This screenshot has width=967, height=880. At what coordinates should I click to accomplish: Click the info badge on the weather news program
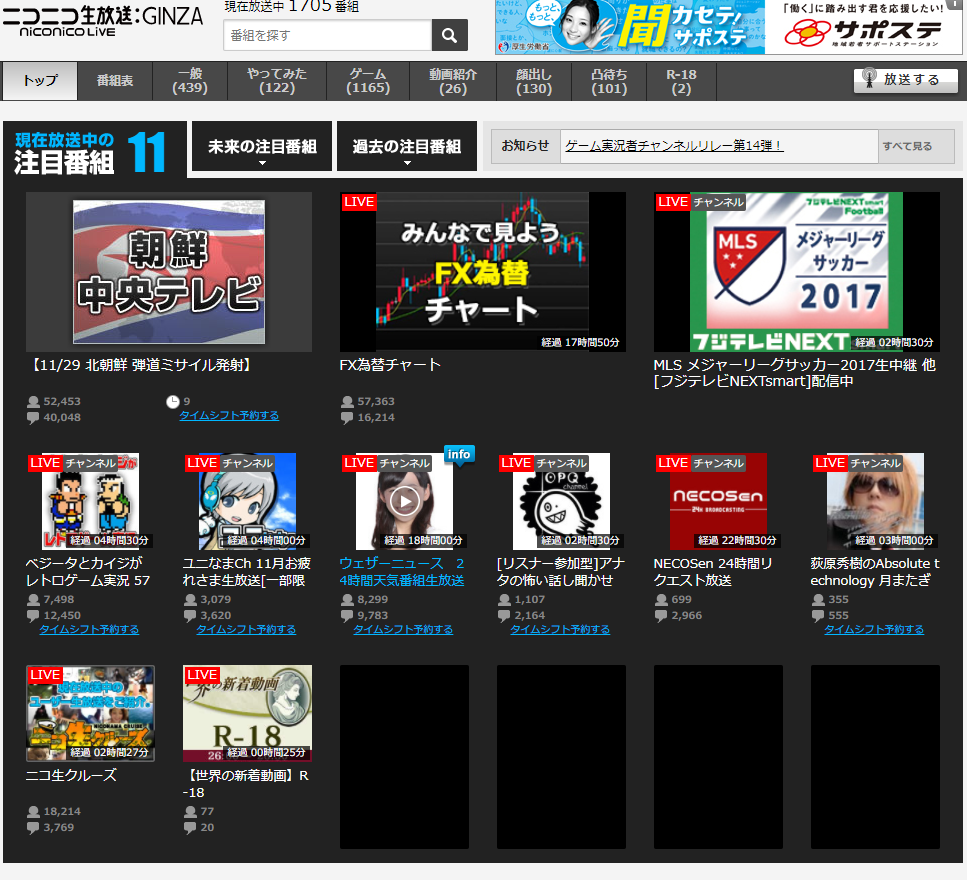[x=459, y=455]
